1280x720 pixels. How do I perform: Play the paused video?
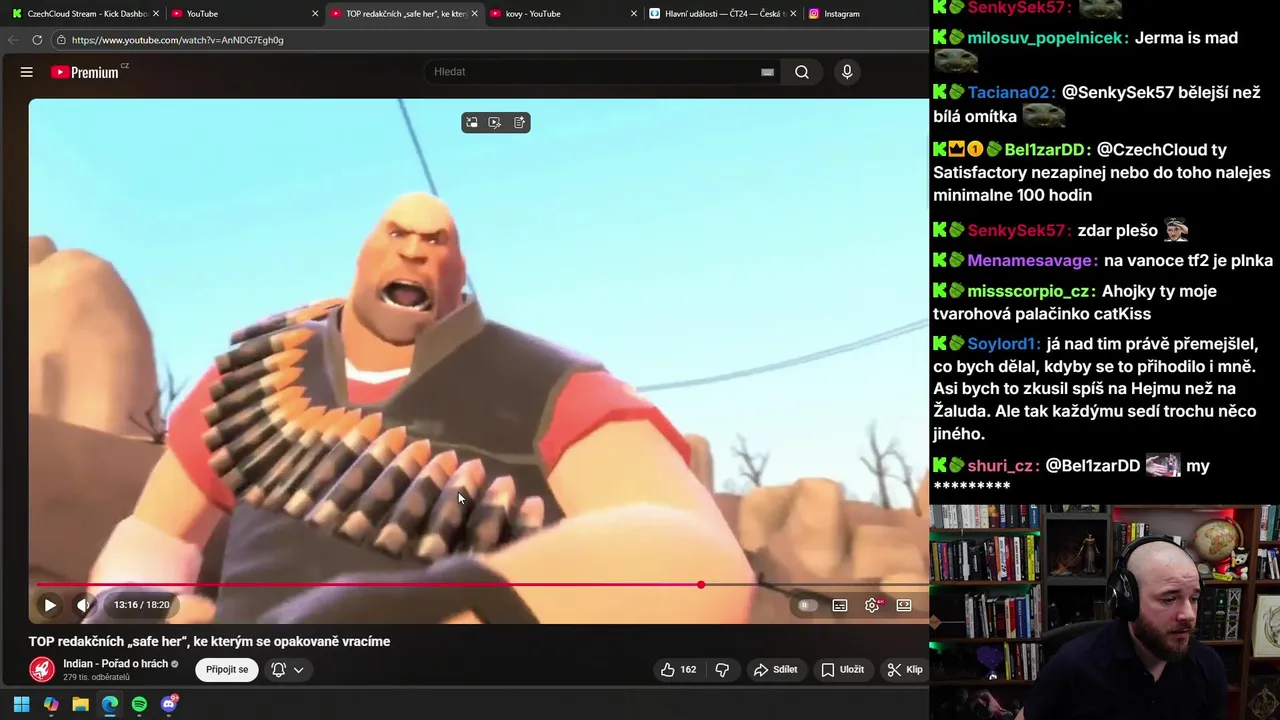pyautogui.click(x=50, y=605)
